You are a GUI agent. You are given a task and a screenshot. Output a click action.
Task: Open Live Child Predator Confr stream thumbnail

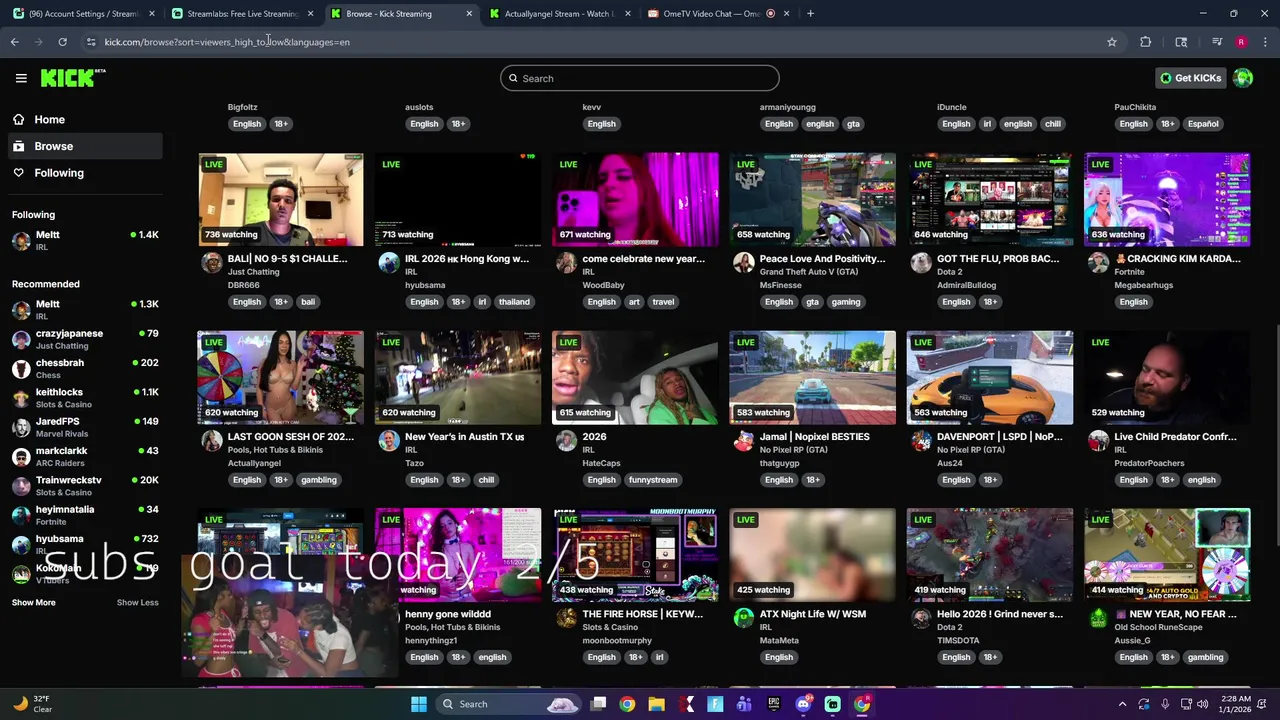pyautogui.click(x=1167, y=377)
